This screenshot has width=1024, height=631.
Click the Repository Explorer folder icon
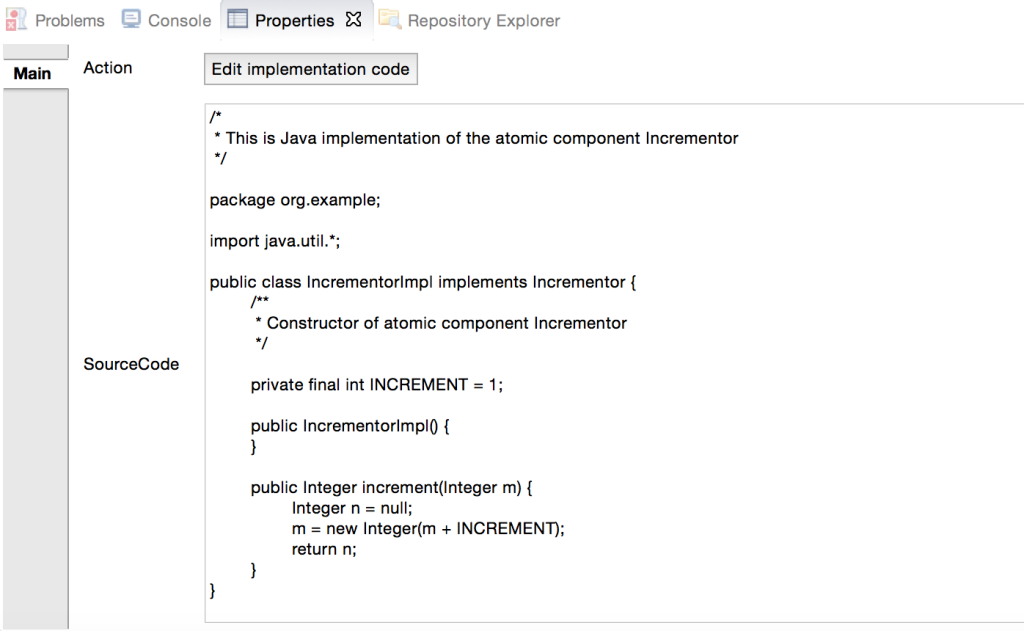390,19
